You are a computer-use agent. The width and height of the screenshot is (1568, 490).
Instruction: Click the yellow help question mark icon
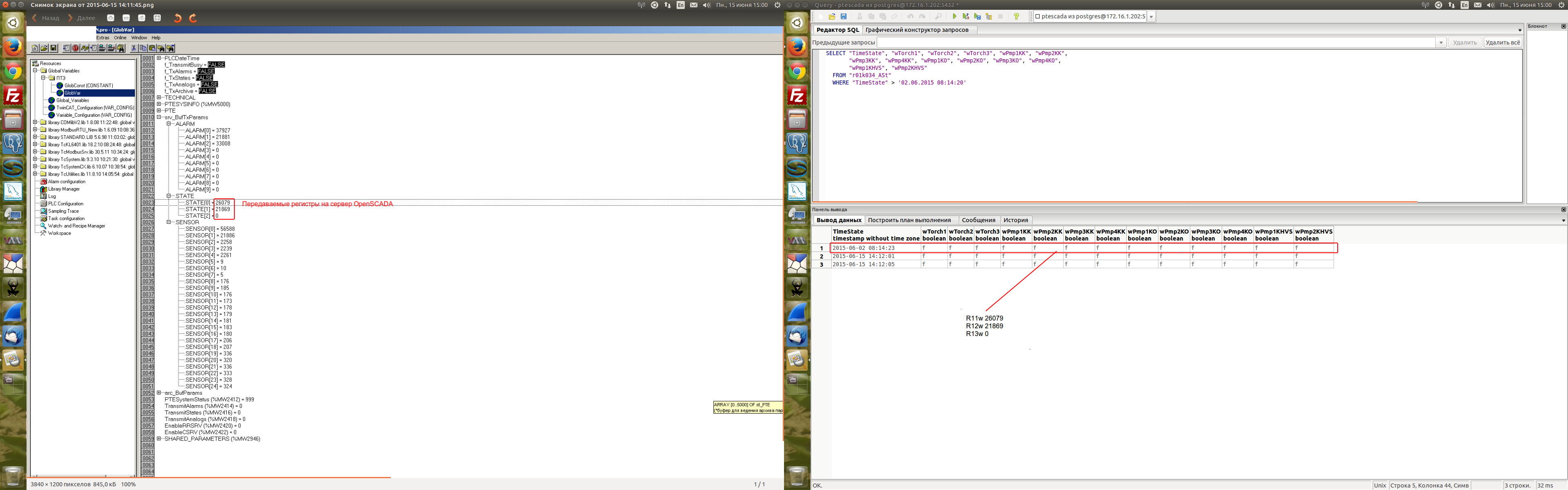(x=1016, y=17)
